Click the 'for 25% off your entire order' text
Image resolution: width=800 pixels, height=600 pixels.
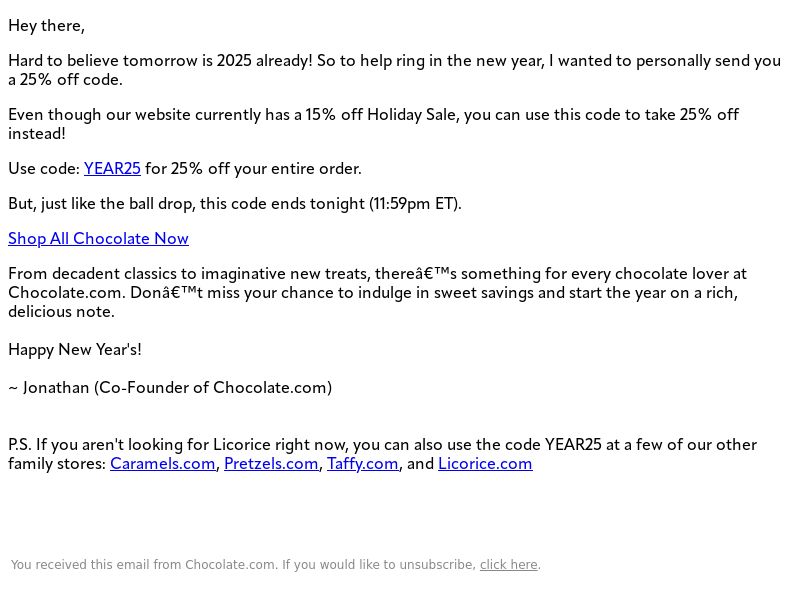pyautogui.click(x=253, y=168)
